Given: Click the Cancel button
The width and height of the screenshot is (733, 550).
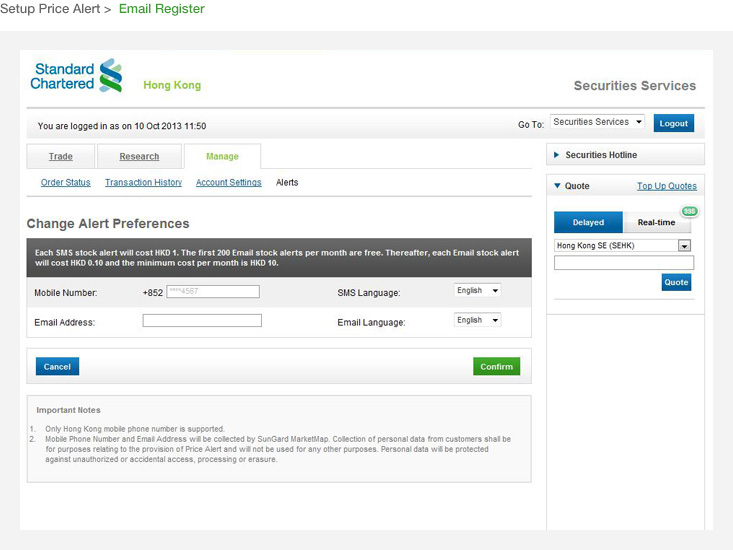Looking at the screenshot, I should click(57, 366).
